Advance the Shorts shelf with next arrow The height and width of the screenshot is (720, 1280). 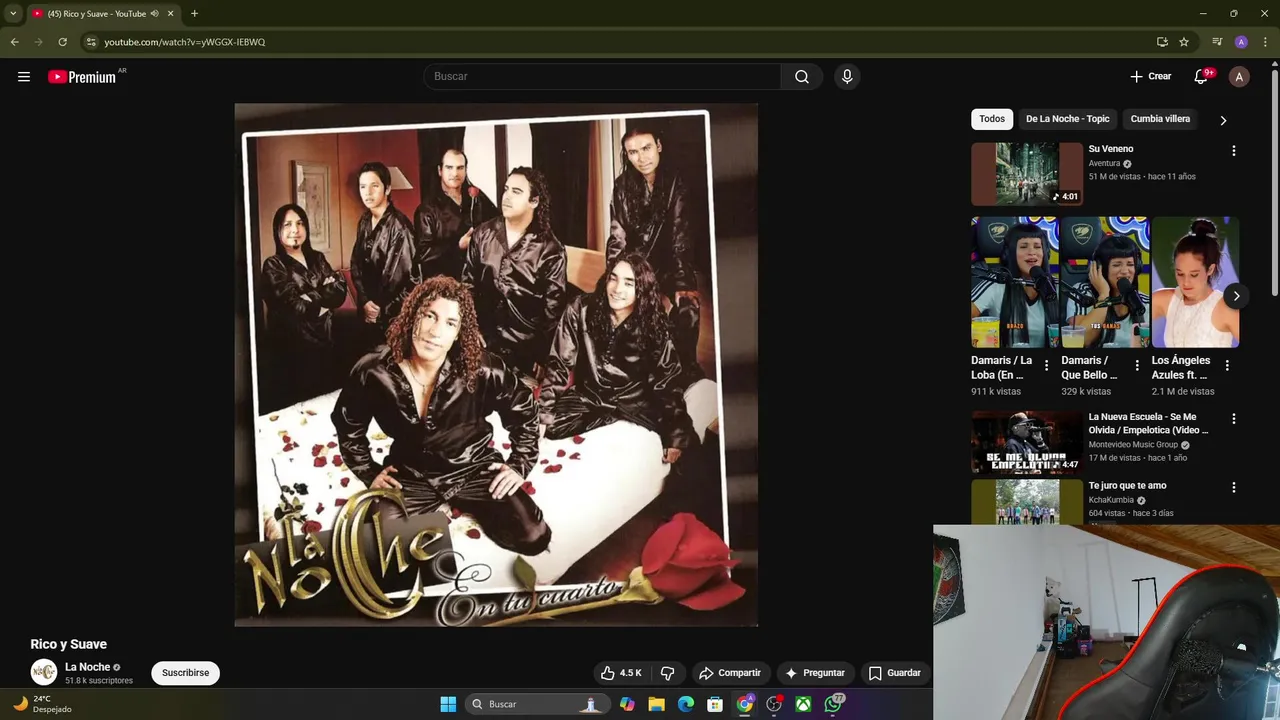[x=1236, y=296]
